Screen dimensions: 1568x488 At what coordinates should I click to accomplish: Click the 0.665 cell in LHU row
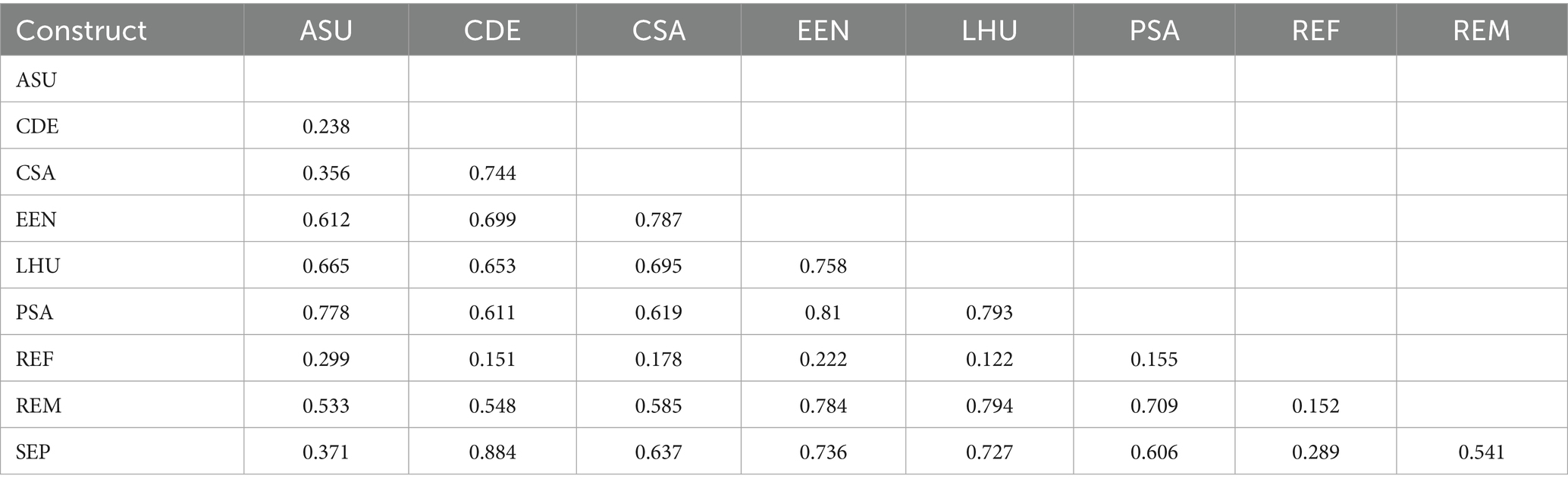pyautogui.click(x=326, y=266)
